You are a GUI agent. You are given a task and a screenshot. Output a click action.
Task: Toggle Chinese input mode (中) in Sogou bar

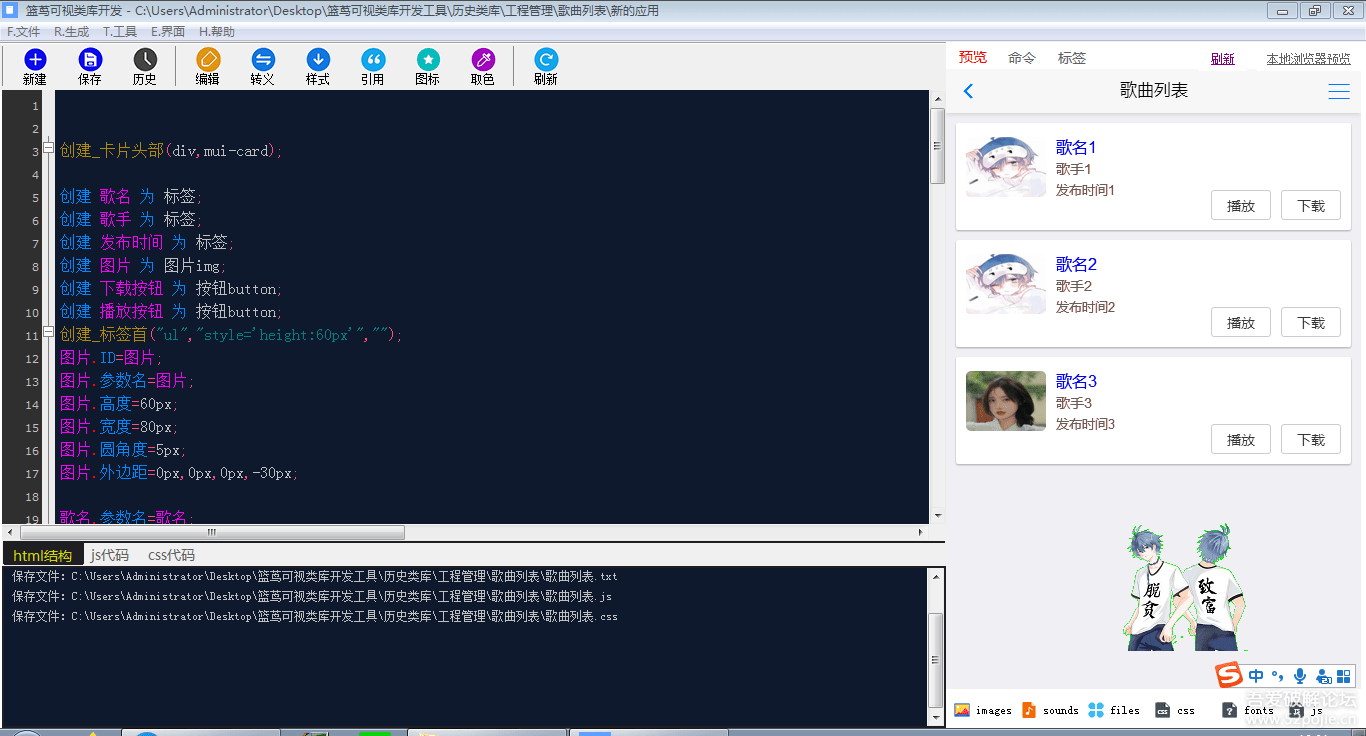click(1256, 676)
